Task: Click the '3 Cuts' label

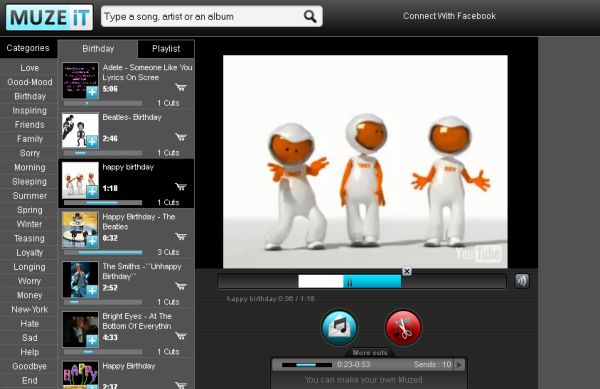Action: (168, 252)
